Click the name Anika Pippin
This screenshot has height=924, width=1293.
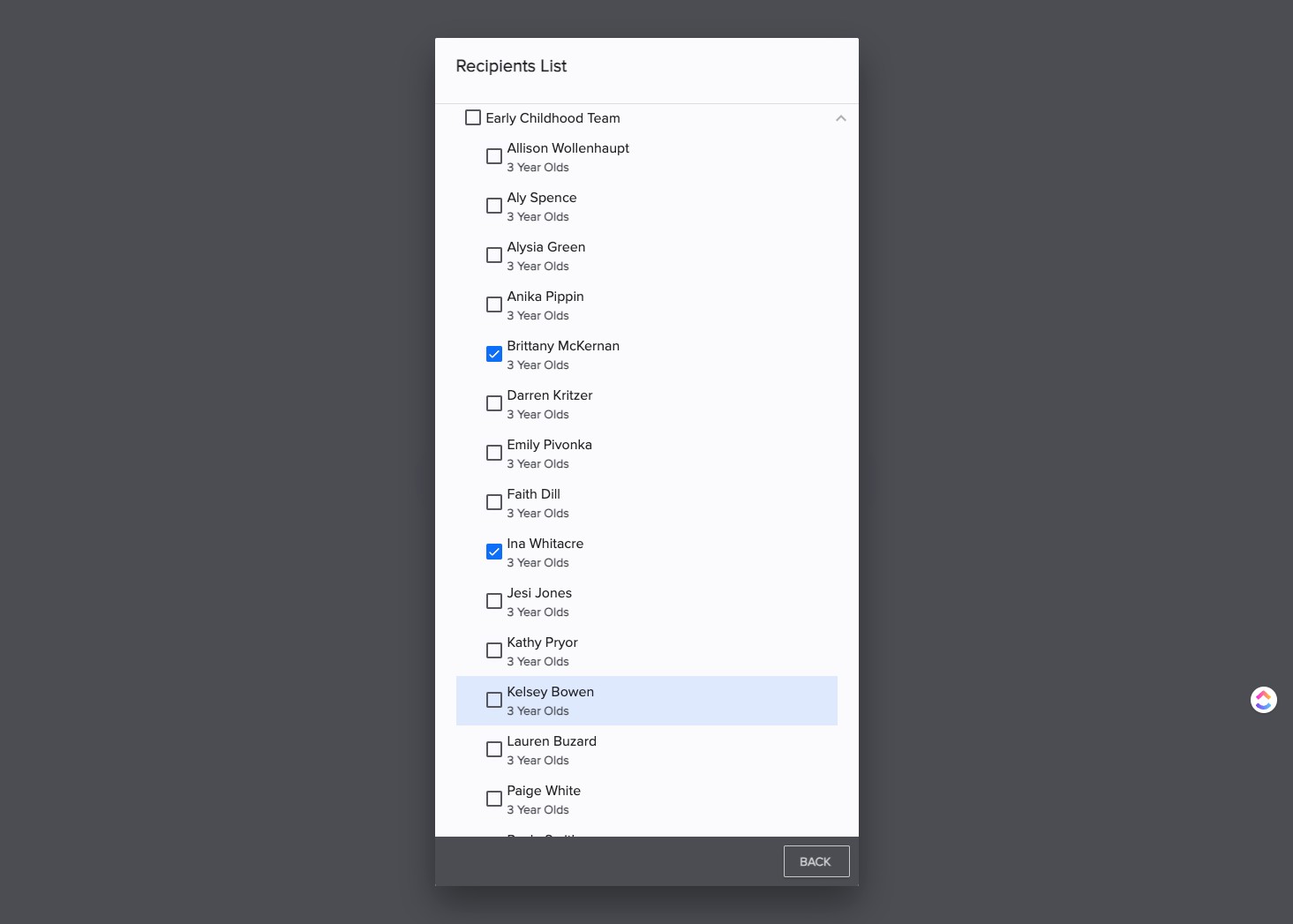pos(545,297)
